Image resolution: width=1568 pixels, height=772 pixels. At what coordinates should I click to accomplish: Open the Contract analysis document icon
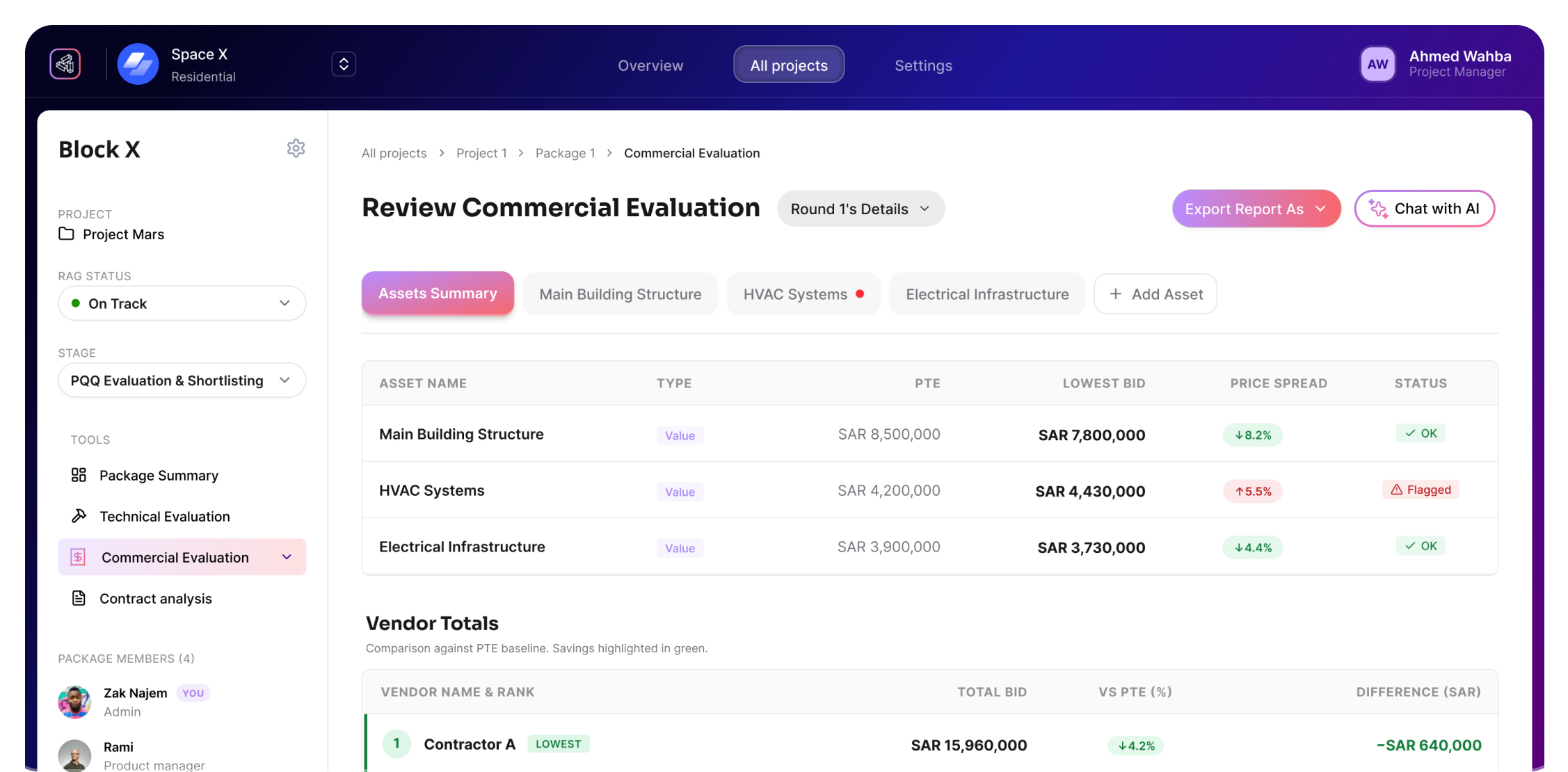[x=78, y=598]
